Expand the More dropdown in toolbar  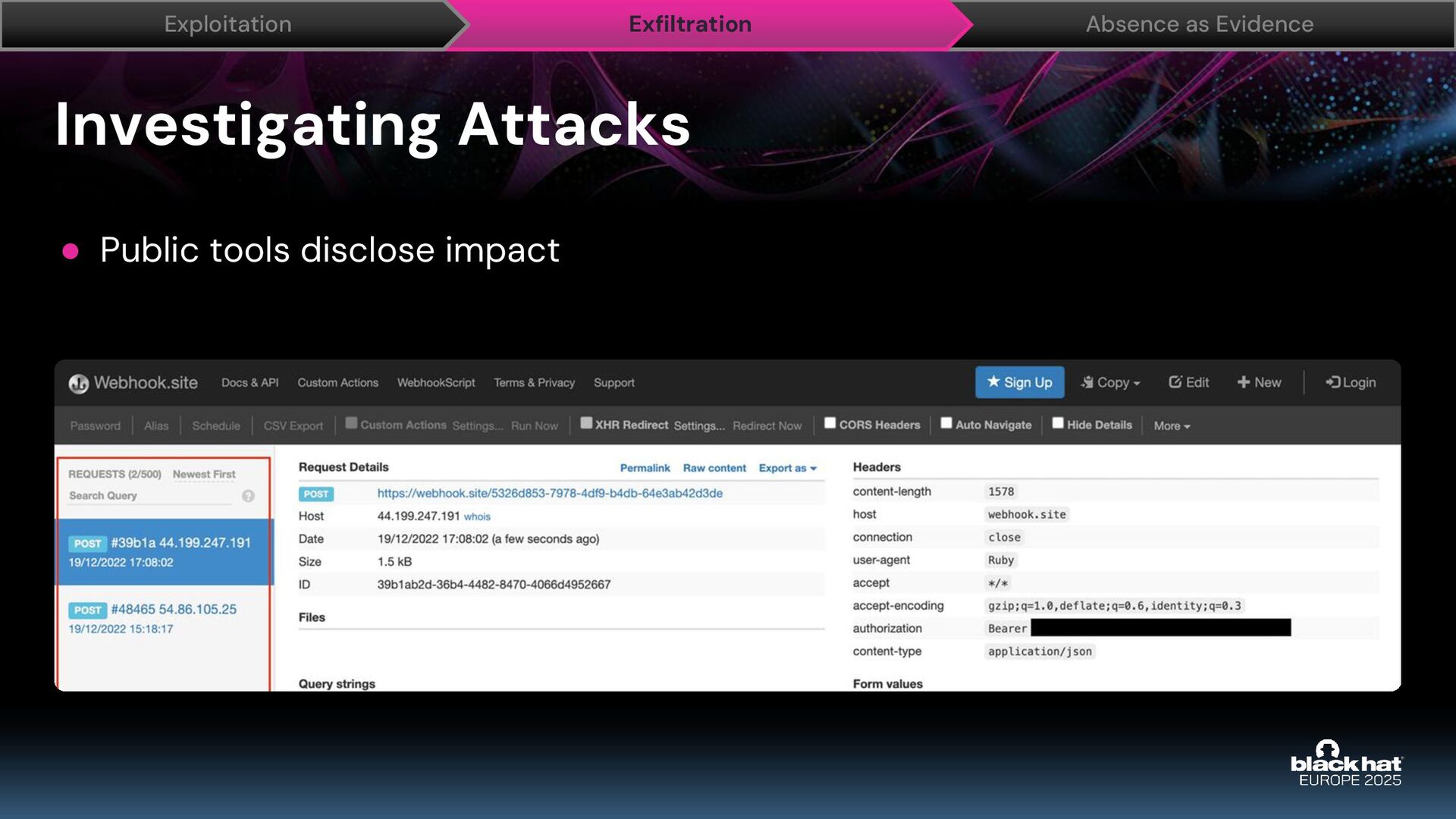1172,426
